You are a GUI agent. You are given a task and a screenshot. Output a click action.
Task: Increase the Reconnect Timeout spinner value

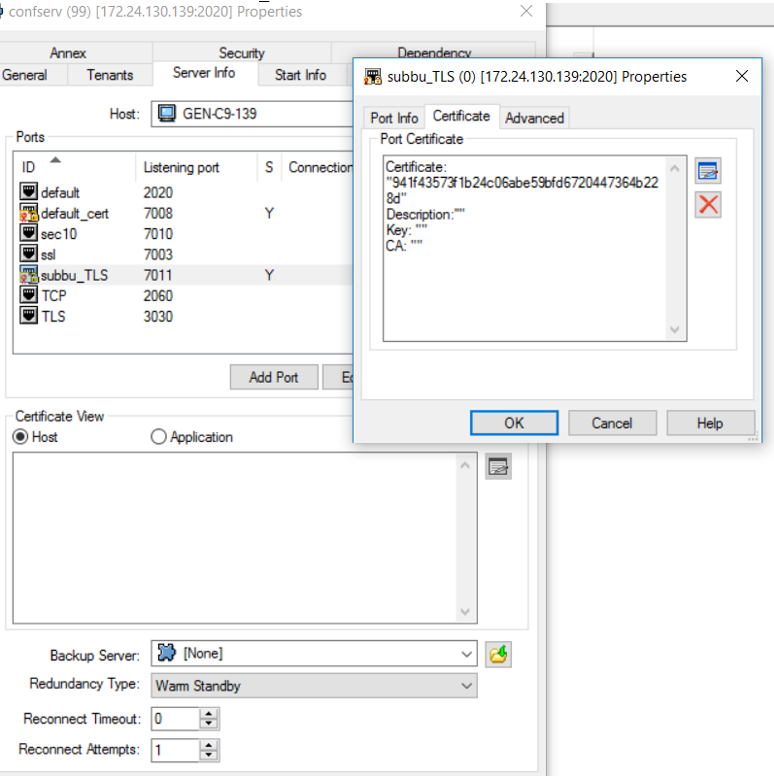click(x=209, y=713)
